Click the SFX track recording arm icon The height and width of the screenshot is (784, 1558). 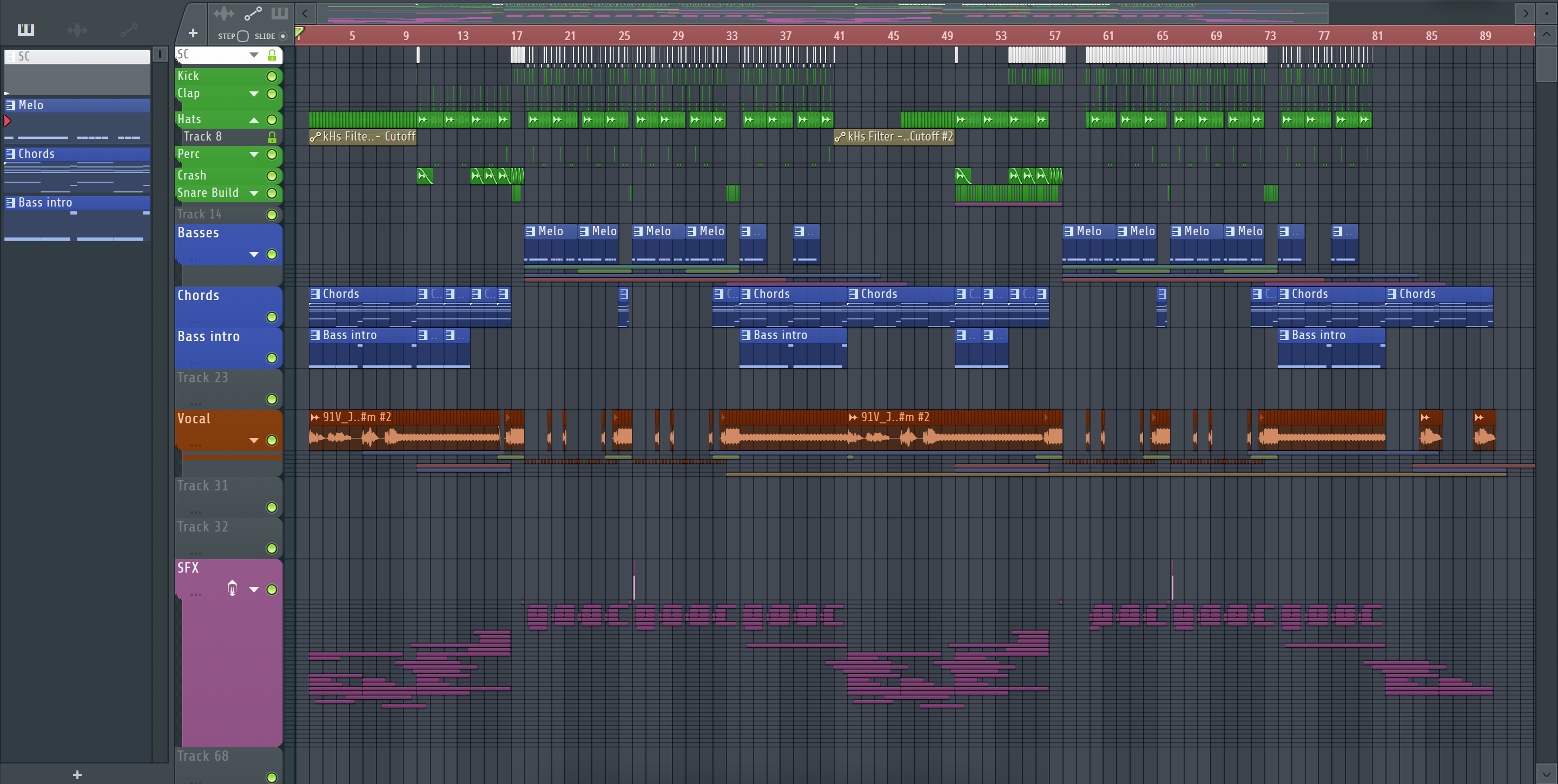[232, 588]
